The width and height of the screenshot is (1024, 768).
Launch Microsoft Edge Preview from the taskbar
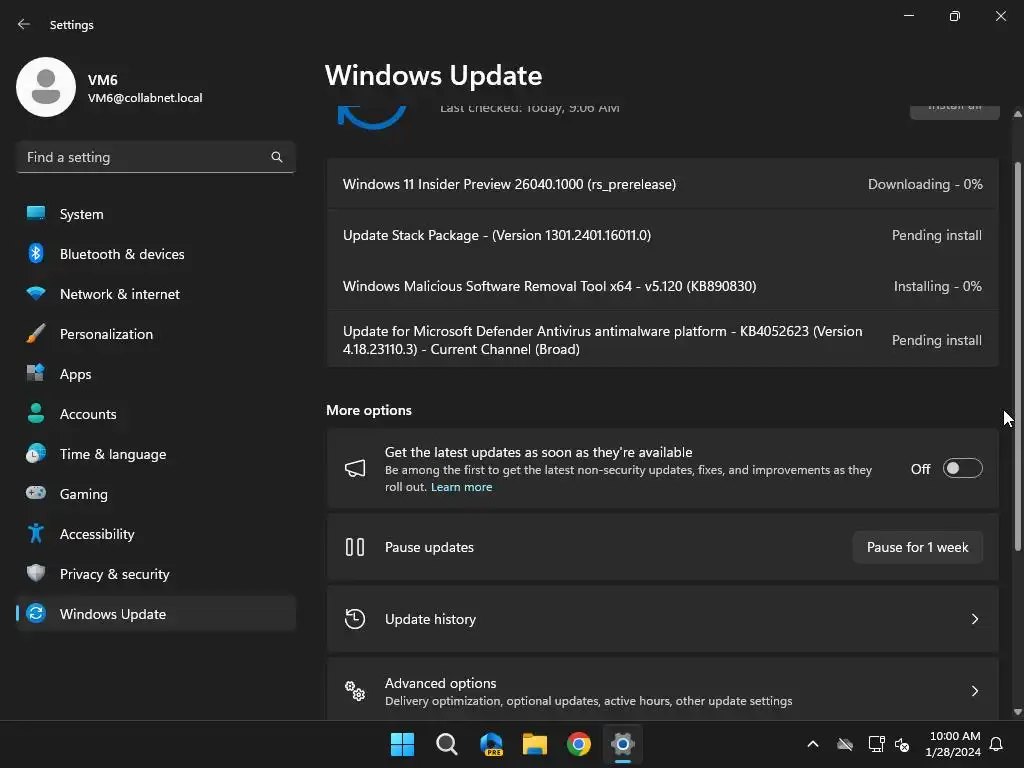(x=491, y=744)
